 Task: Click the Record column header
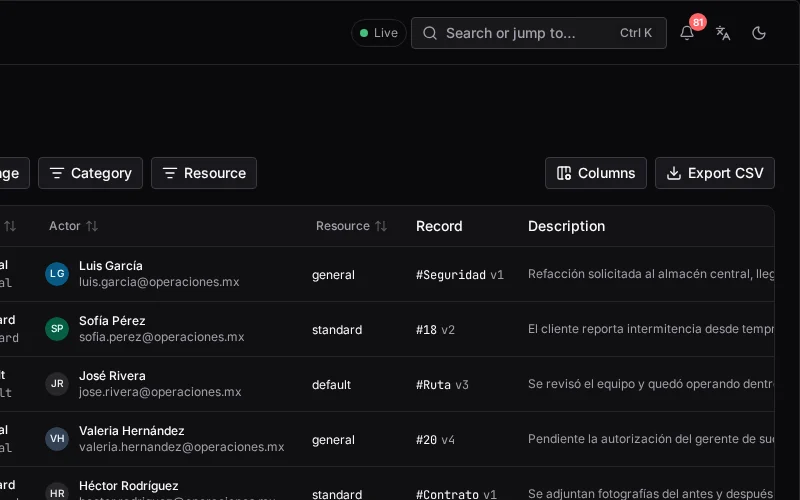click(439, 226)
